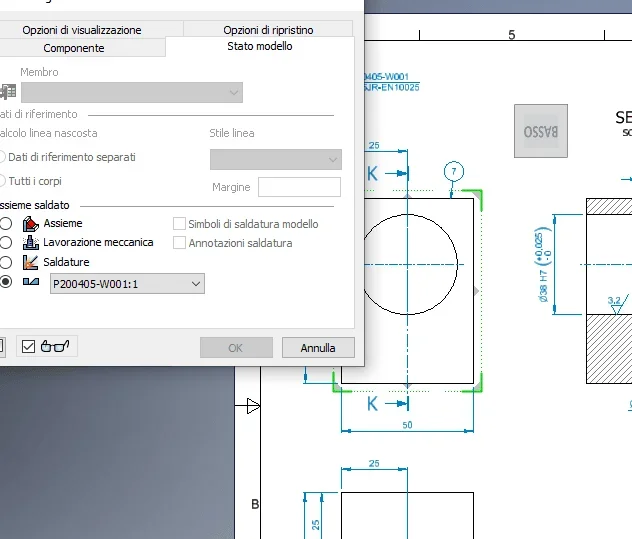Click the Assieme weldment icon
The height and width of the screenshot is (539, 632).
(31, 224)
